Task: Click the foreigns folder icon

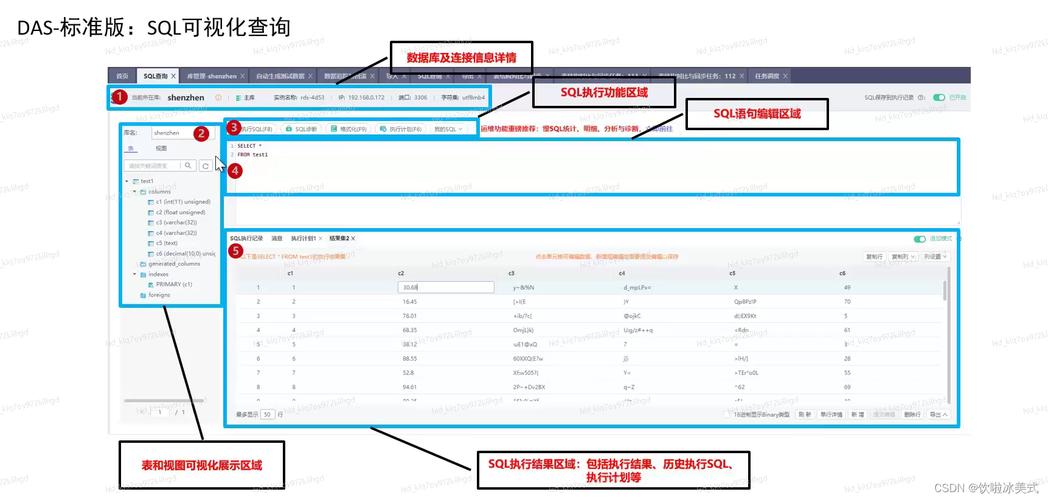Action: point(143,295)
